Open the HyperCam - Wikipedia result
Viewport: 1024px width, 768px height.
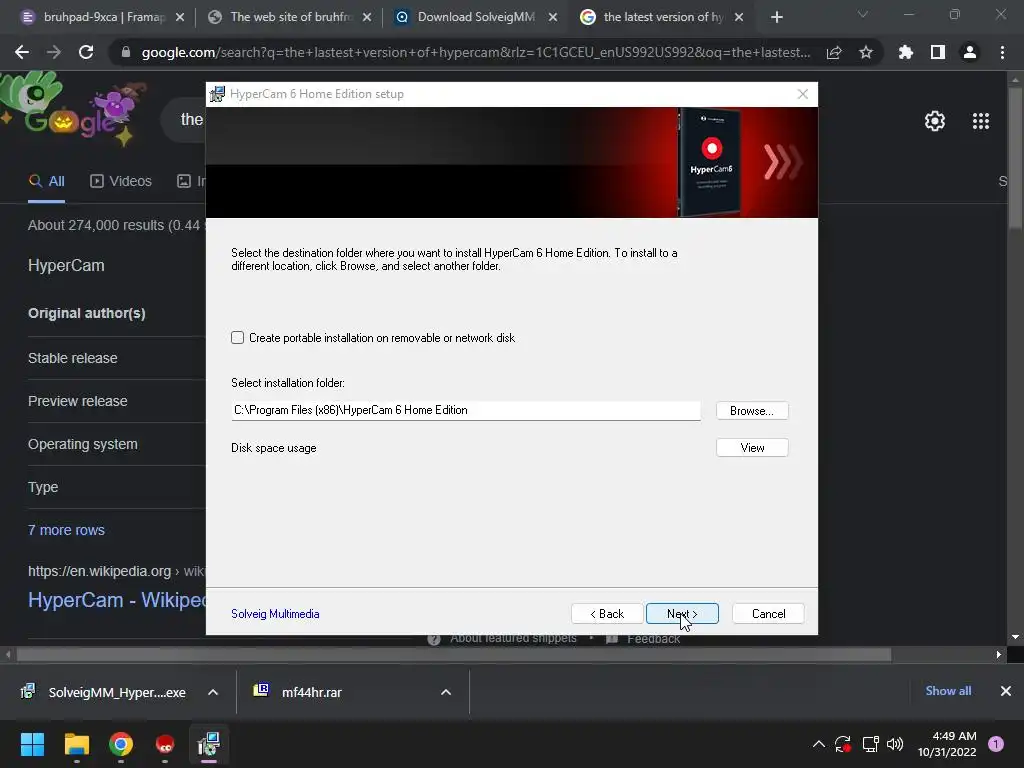[x=117, y=600]
